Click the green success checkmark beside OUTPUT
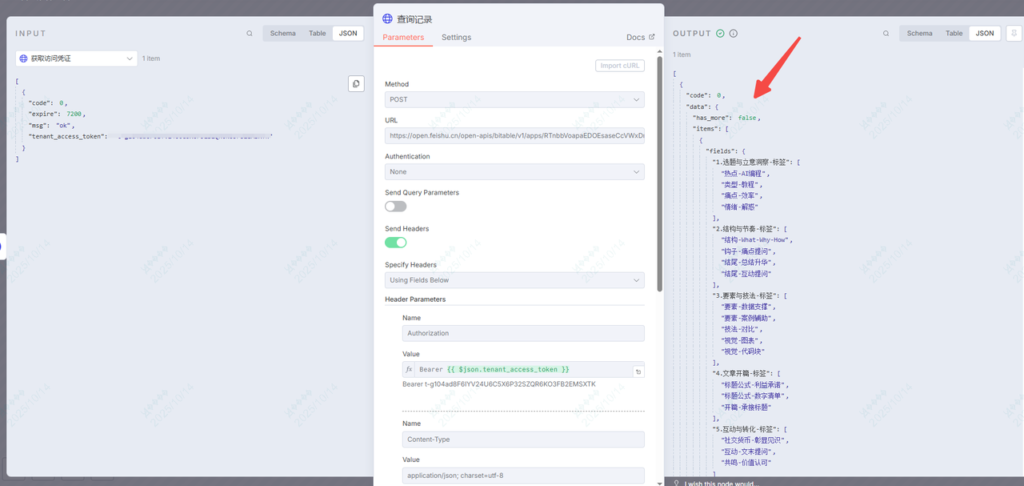 tap(720, 33)
